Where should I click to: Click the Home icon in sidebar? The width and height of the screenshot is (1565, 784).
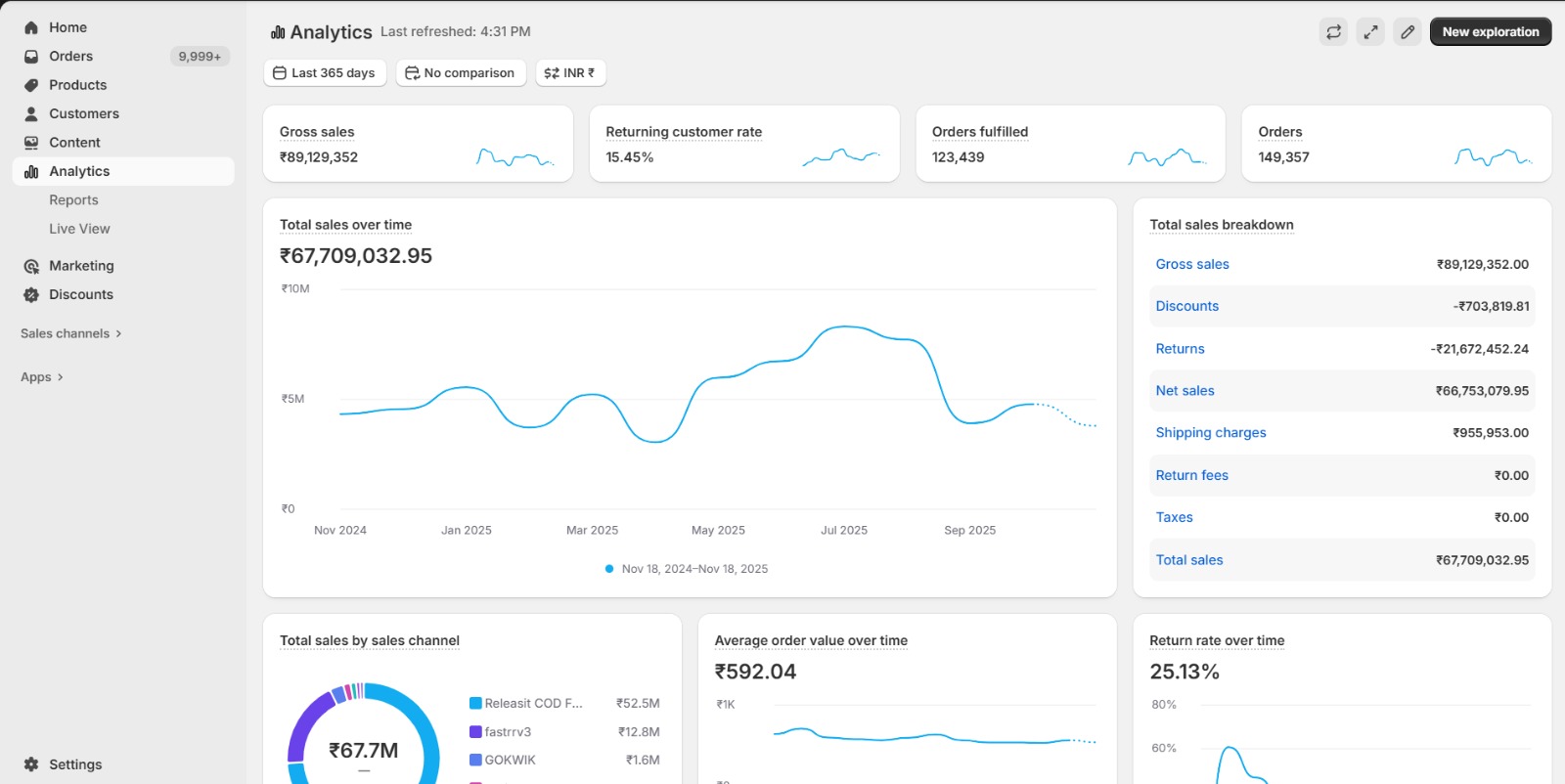pos(31,27)
